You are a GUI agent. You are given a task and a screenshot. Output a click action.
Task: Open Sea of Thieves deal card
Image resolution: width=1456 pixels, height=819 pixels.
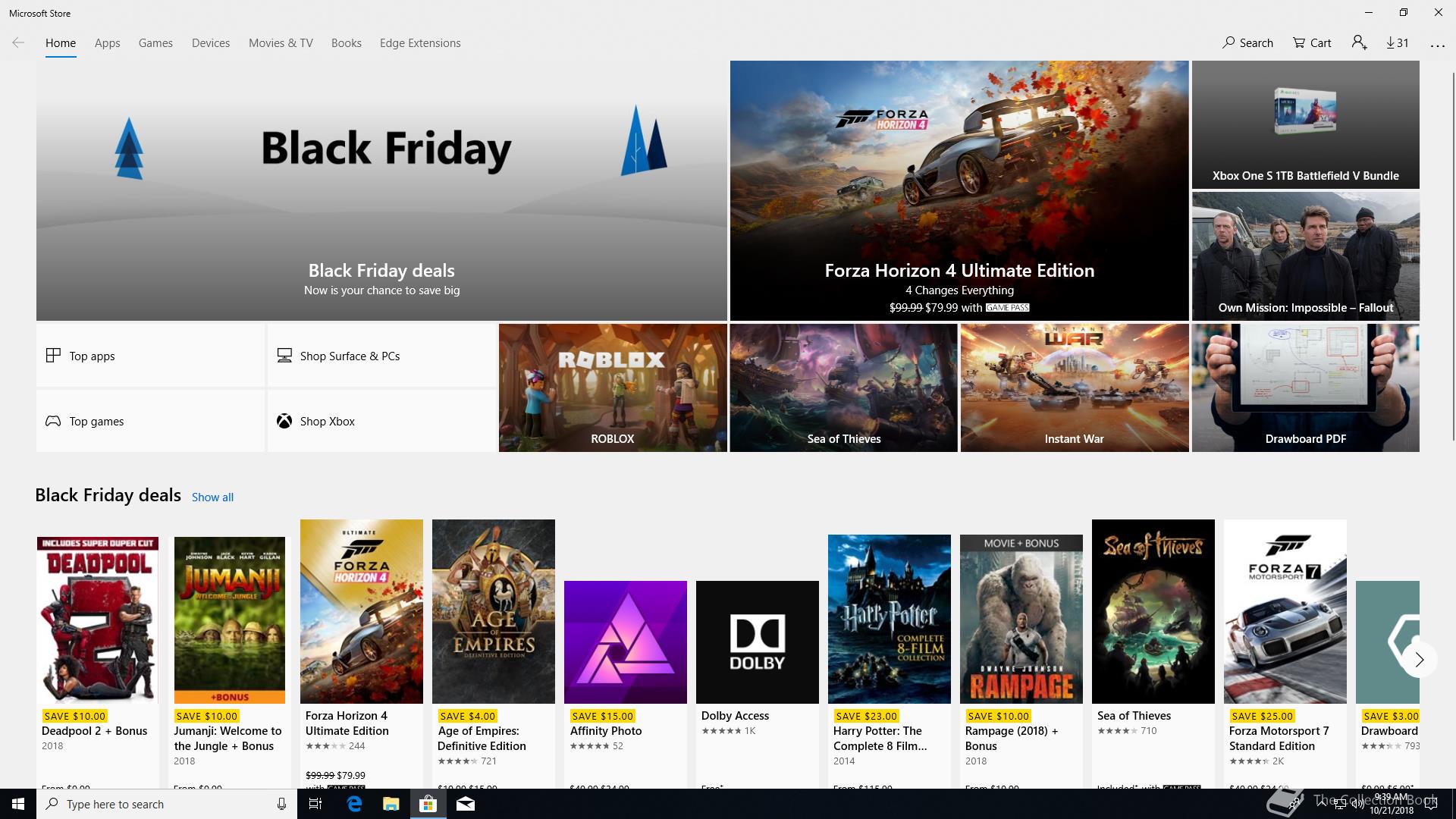[x=1153, y=654]
